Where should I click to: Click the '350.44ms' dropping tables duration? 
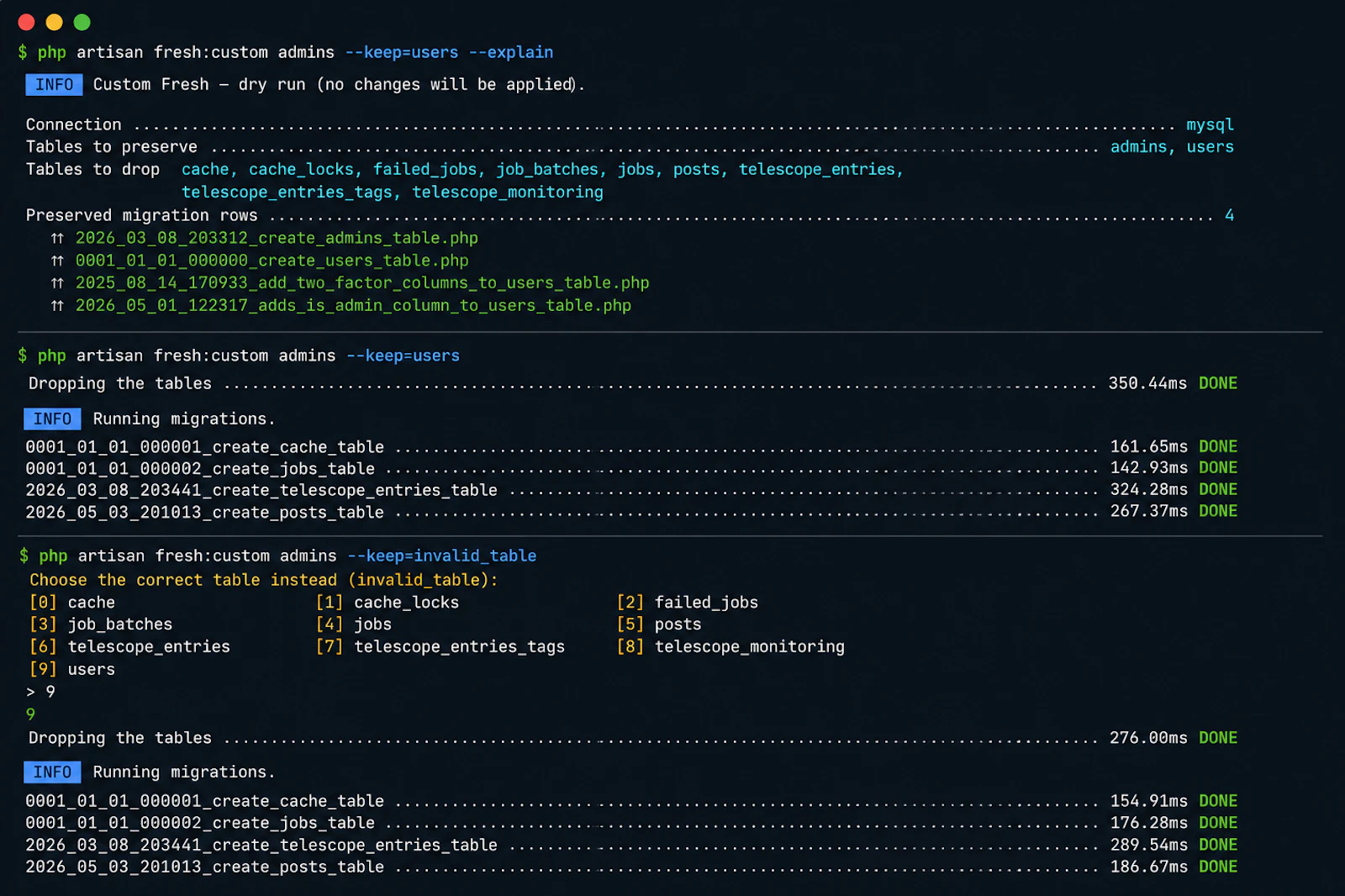[1147, 383]
